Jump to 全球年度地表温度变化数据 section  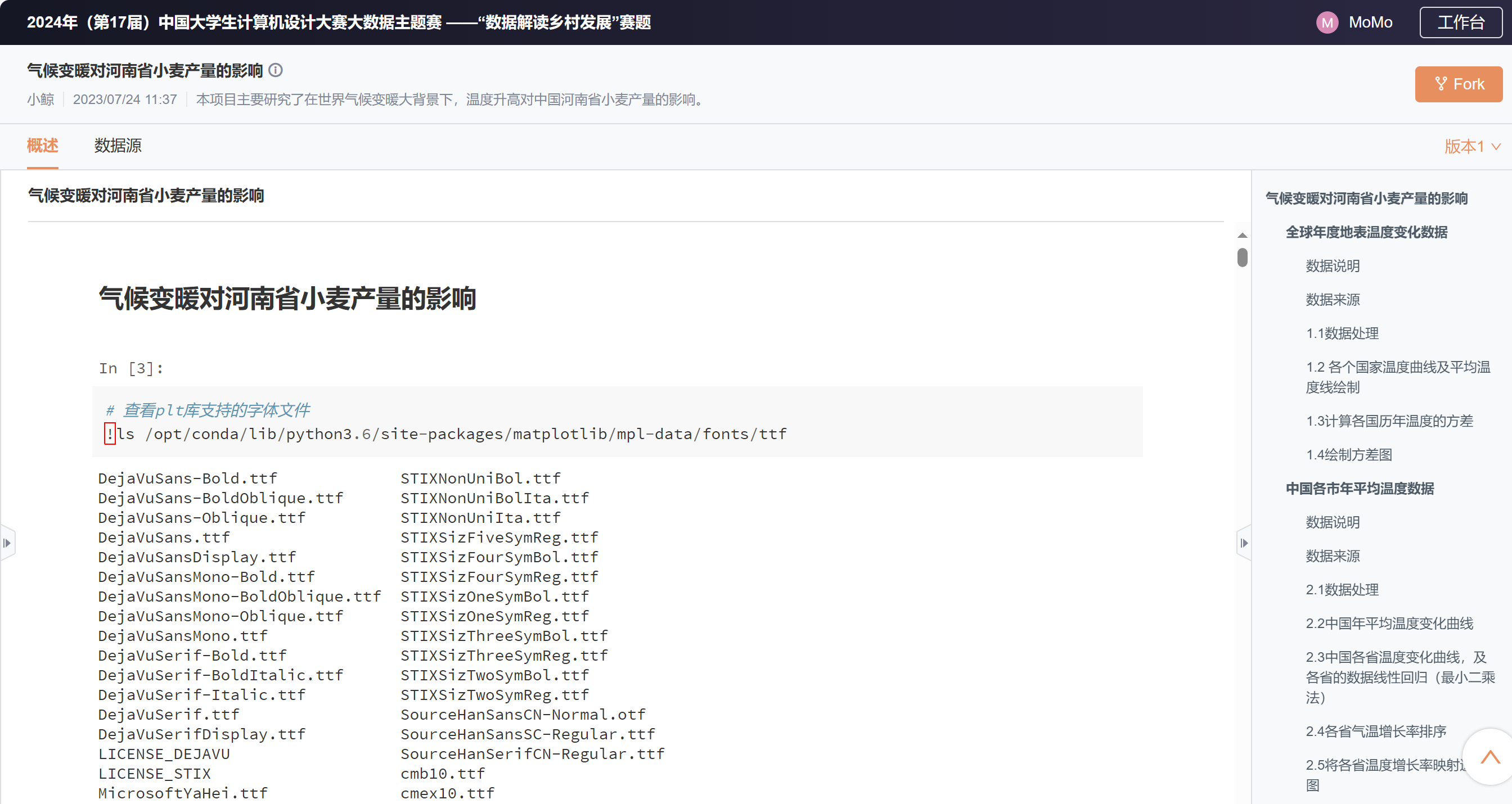[x=1366, y=232]
